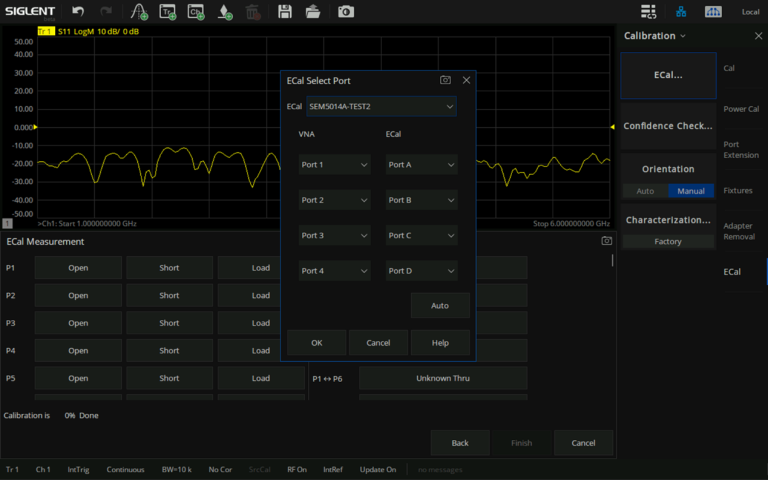The height and width of the screenshot is (480, 768).
Task: Click the add marker icon
Action: (225, 12)
